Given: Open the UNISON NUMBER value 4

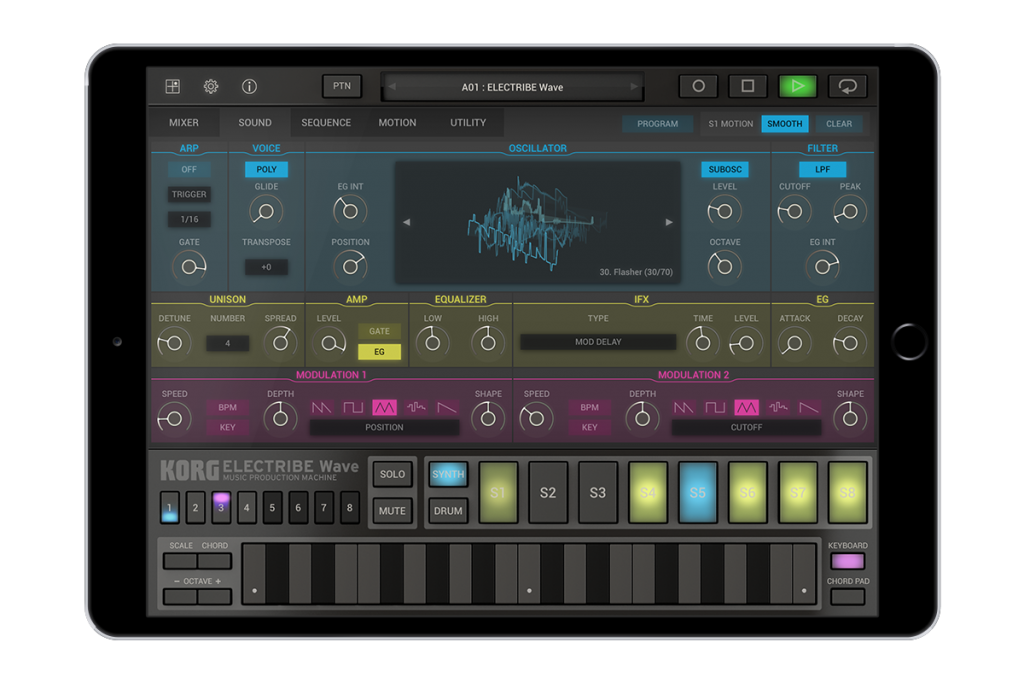Looking at the screenshot, I should pyautogui.click(x=227, y=343).
